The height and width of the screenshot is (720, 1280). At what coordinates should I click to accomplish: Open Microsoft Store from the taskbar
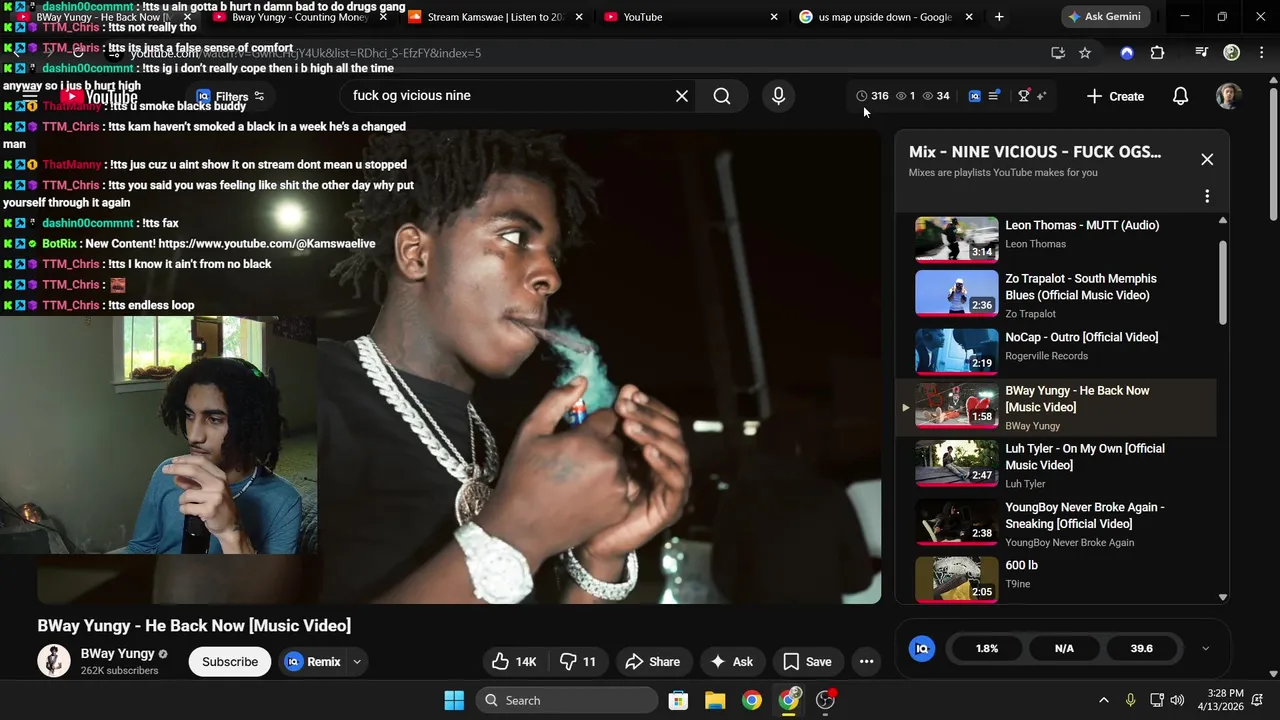(678, 700)
